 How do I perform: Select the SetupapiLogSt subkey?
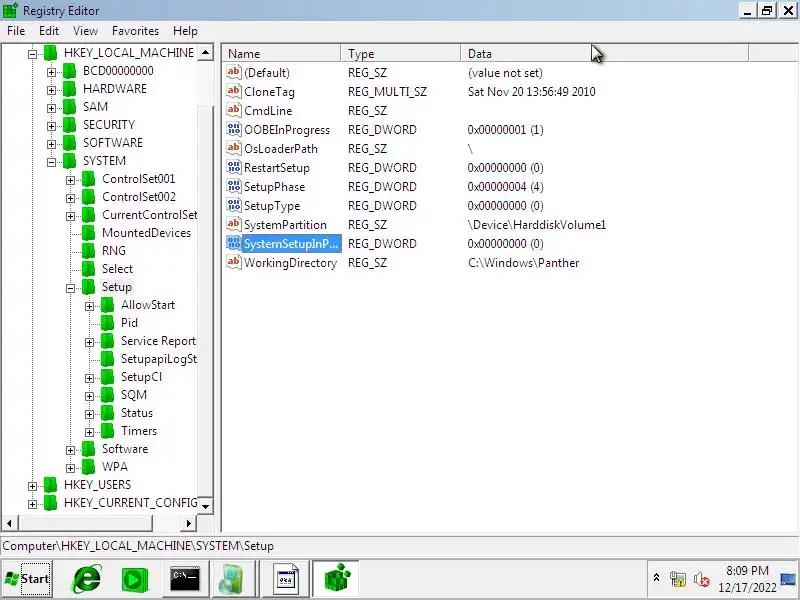coord(159,359)
